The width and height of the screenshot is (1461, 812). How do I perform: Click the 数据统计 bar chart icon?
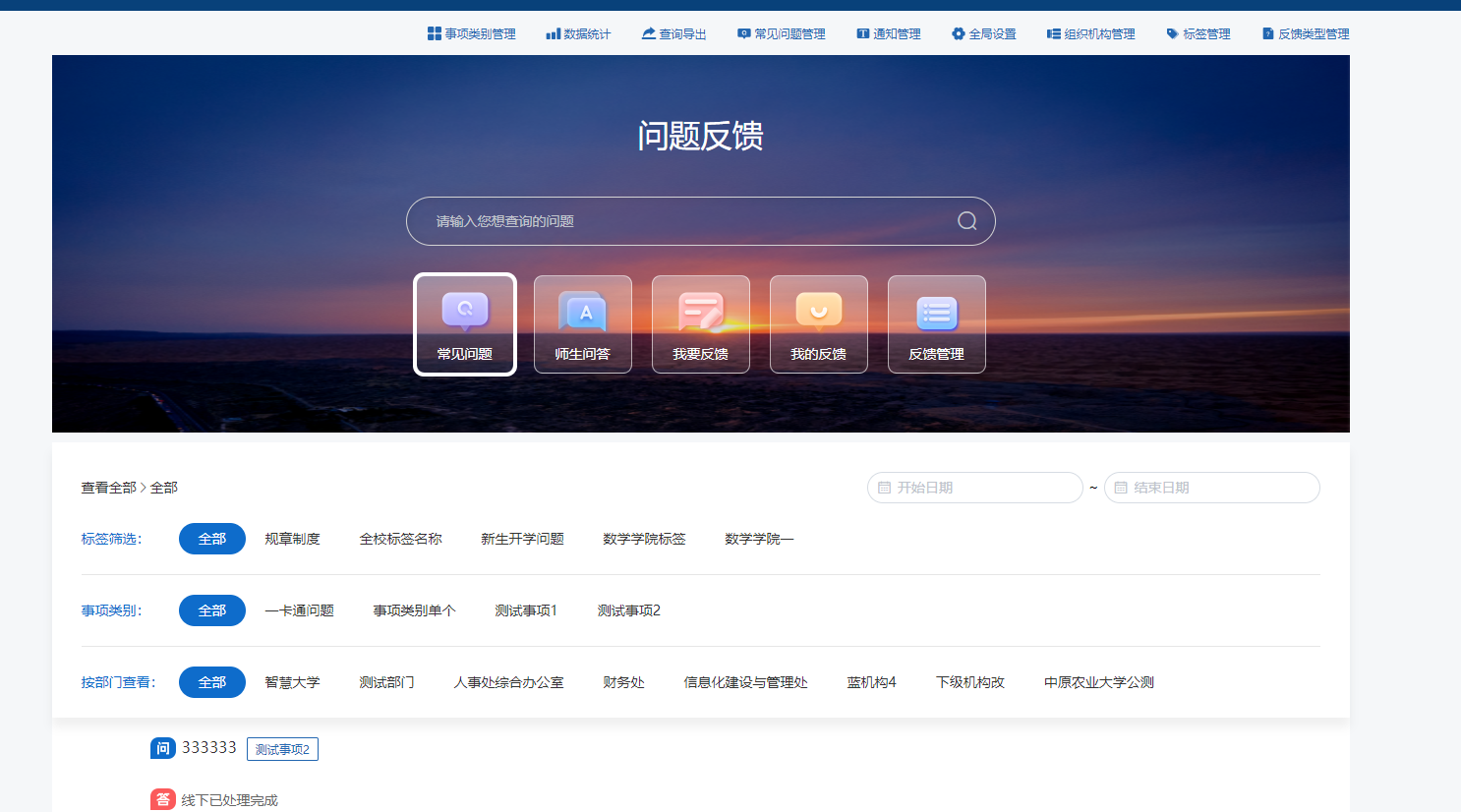553,33
